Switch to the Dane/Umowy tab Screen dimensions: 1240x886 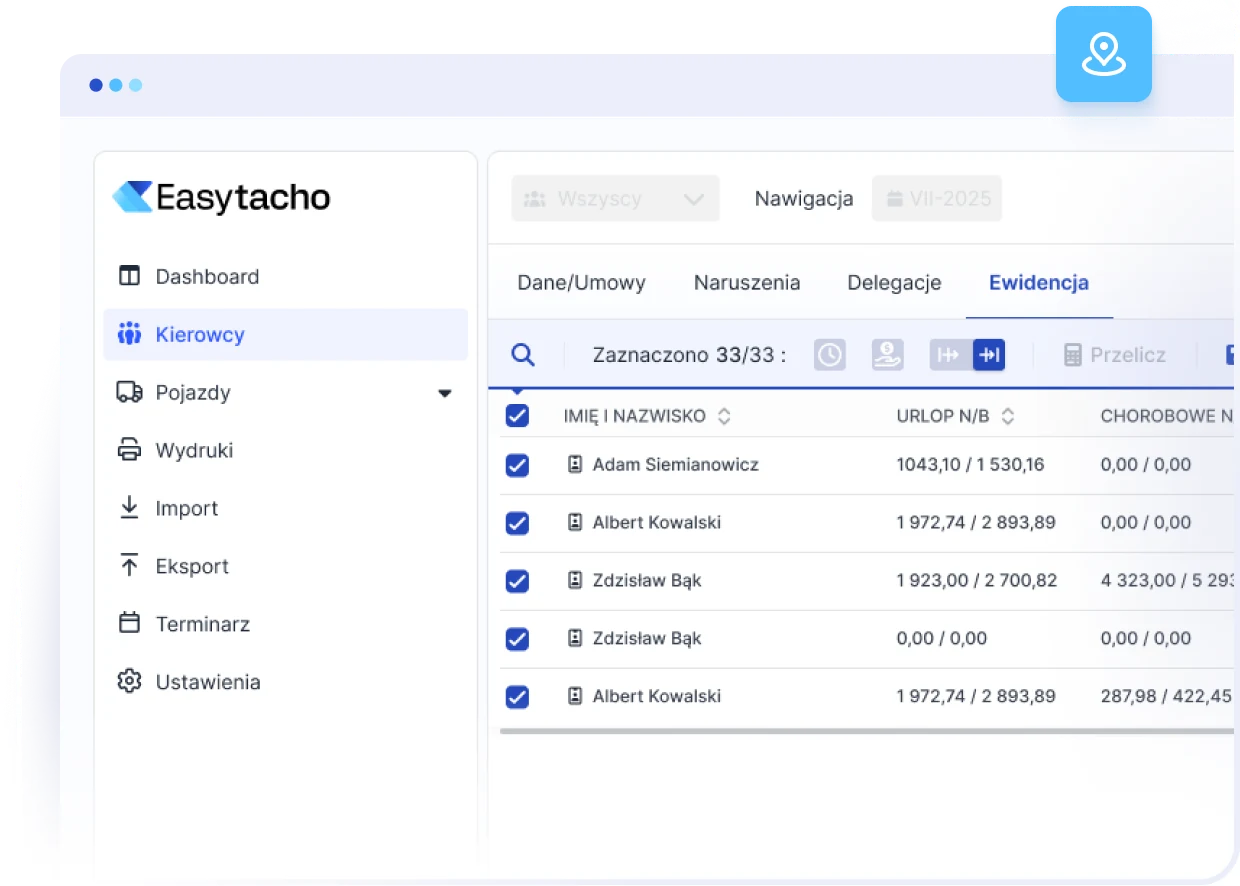[581, 283]
